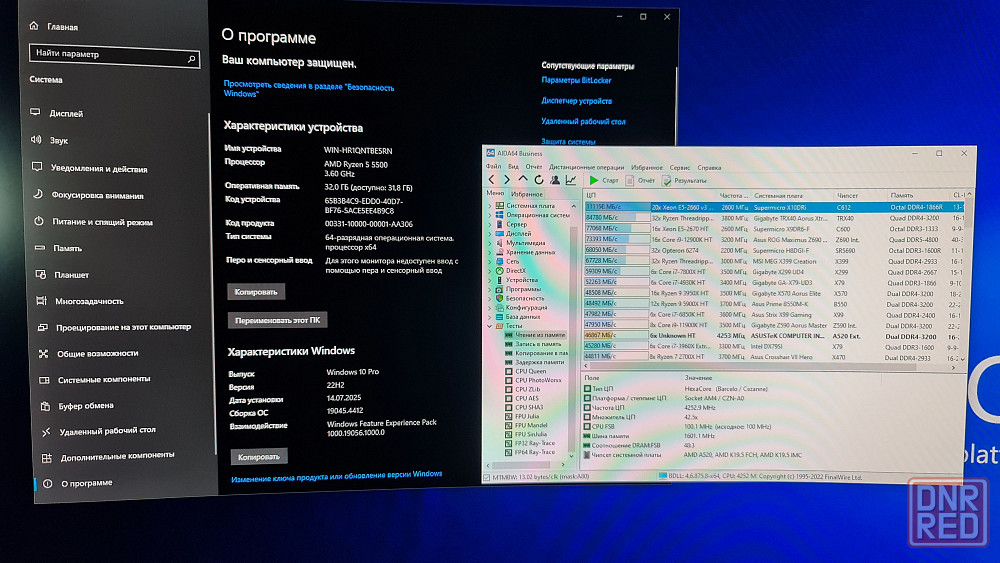Viewport: 1000px width, 563px height.
Task: Select the 20x Xeon E5-2660 v3 result row
Action: coord(774,207)
